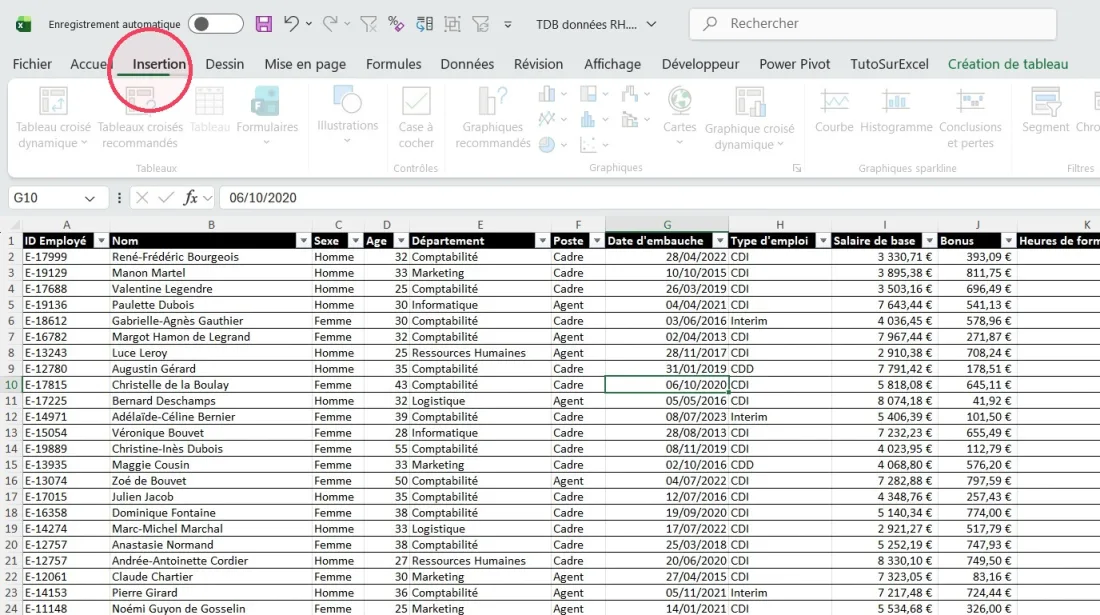Switch to the Mise en page tab
Screen dimensions: 1100x615
click(x=305, y=64)
